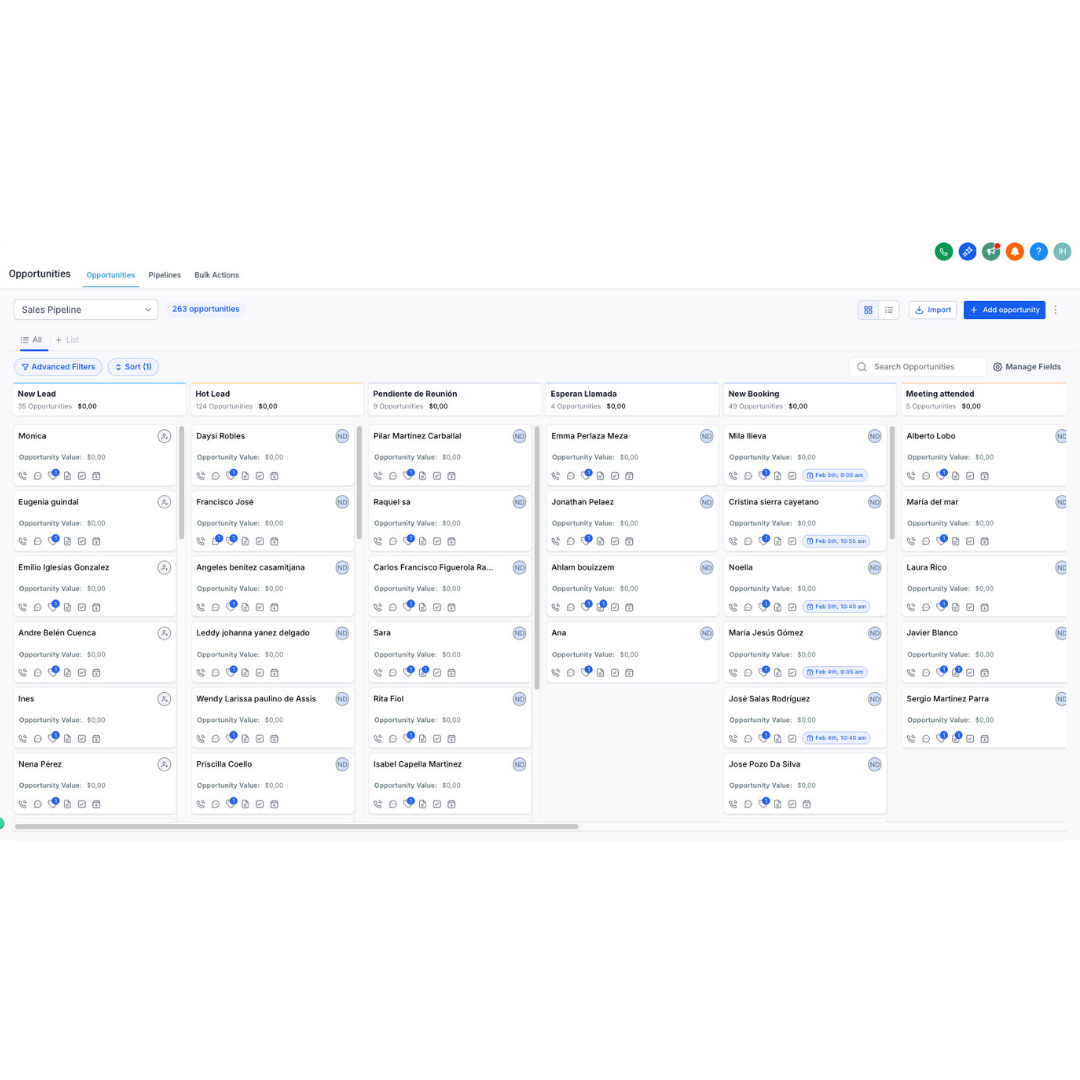Click the Pendiente de Reunión column scrollbar
This screenshot has width=1080, height=1080.
[x=537, y=558]
